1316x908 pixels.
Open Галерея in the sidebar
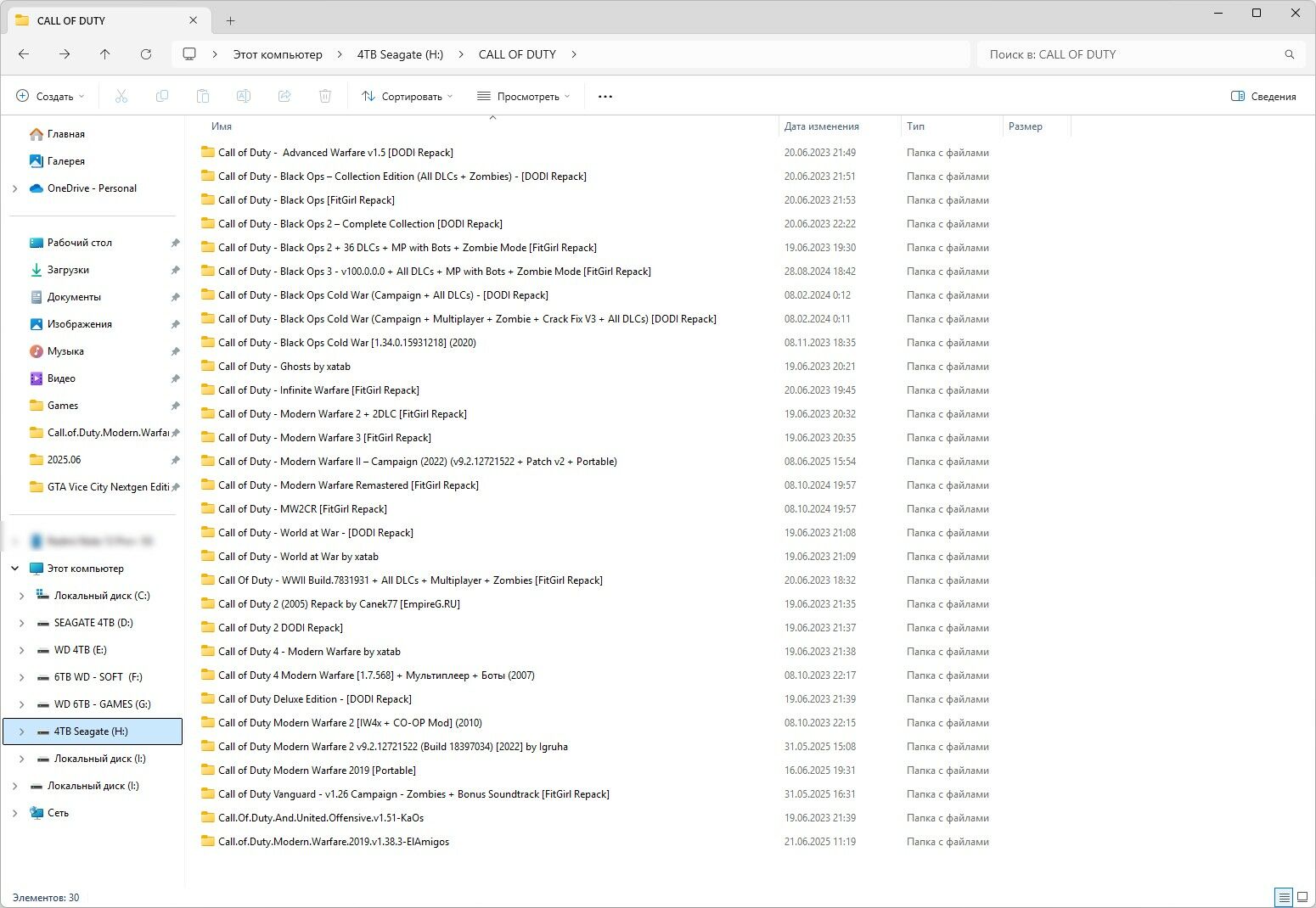pyautogui.click(x=66, y=161)
